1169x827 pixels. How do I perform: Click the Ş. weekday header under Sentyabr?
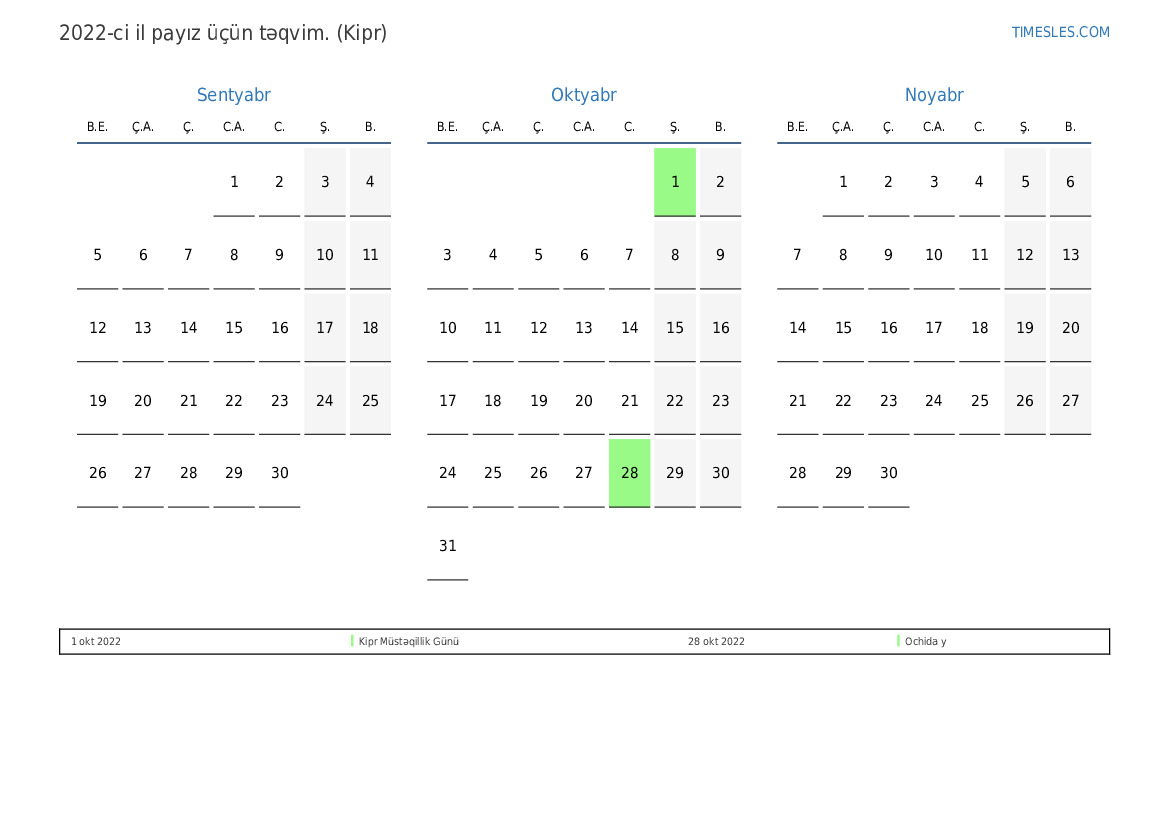[x=324, y=127]
